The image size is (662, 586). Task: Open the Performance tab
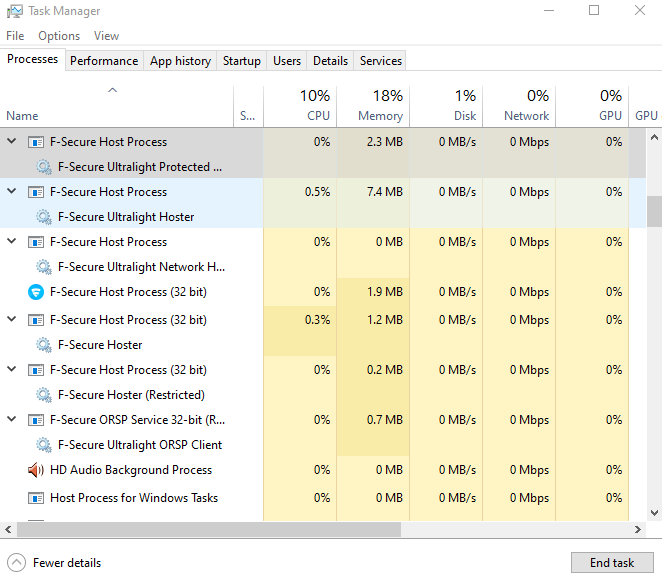pyautogui.click(x=104, y=61)
